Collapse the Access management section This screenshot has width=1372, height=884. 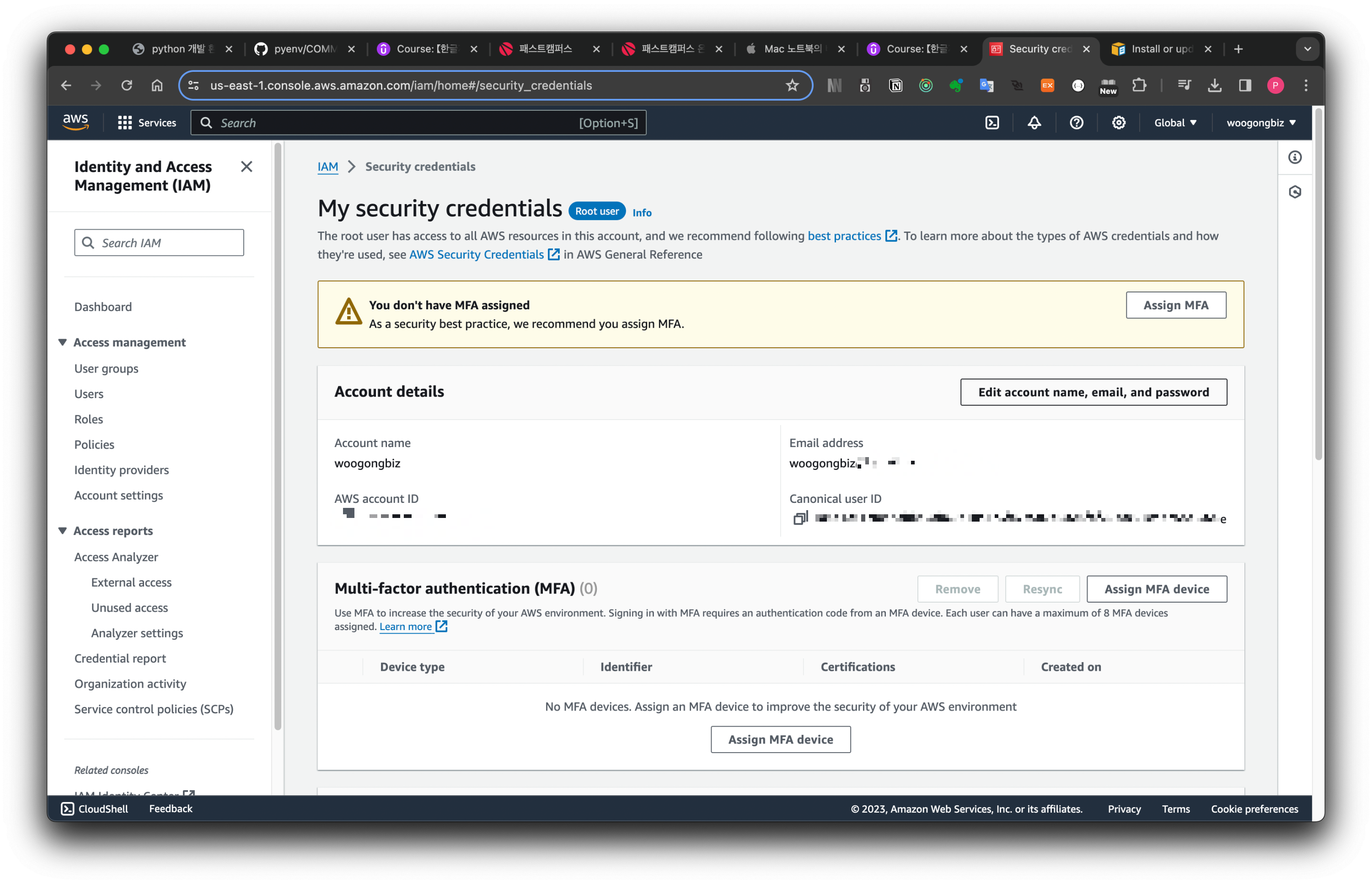(63, 342)
